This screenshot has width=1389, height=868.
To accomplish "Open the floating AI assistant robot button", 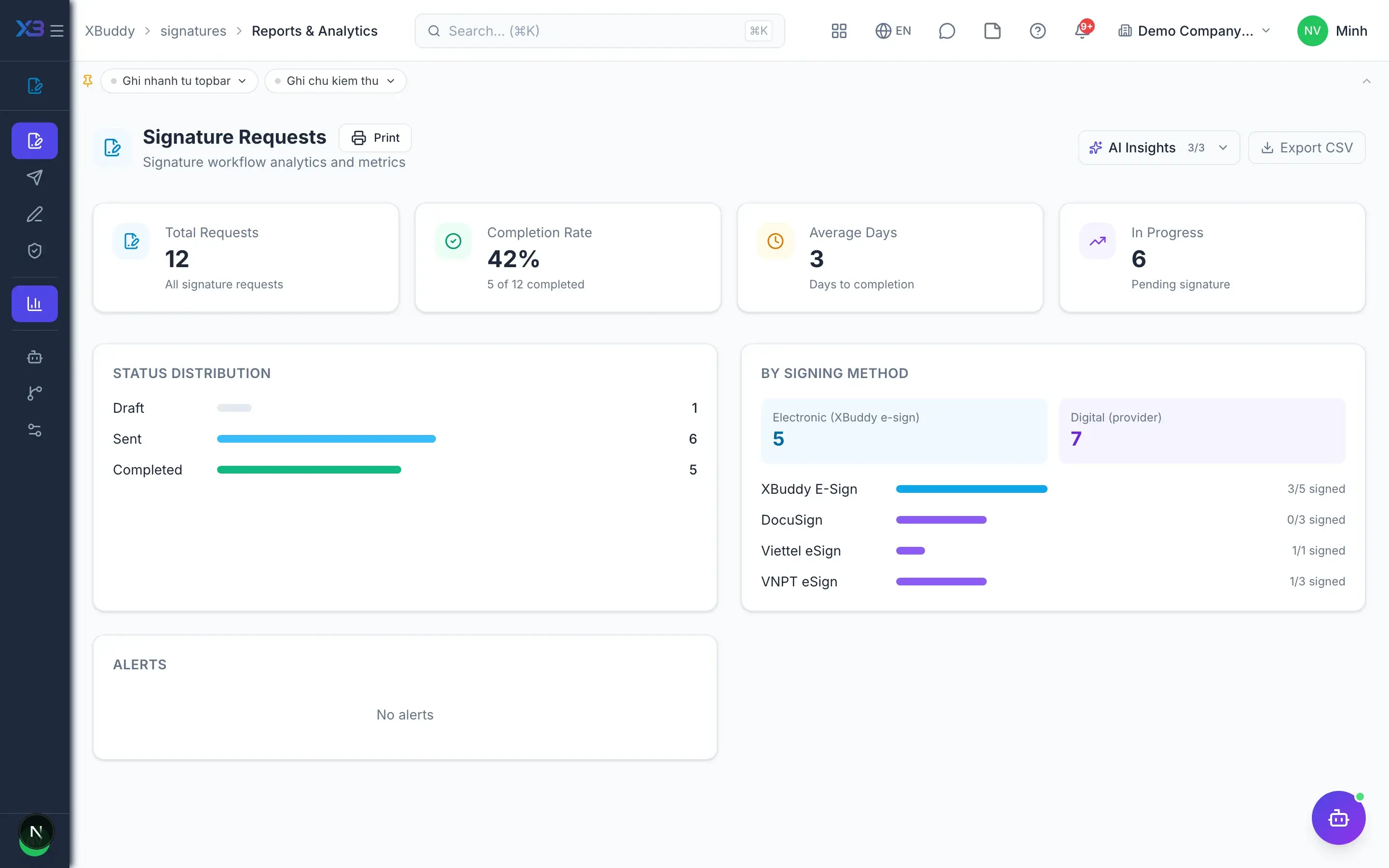I will tap(1338, 817).
